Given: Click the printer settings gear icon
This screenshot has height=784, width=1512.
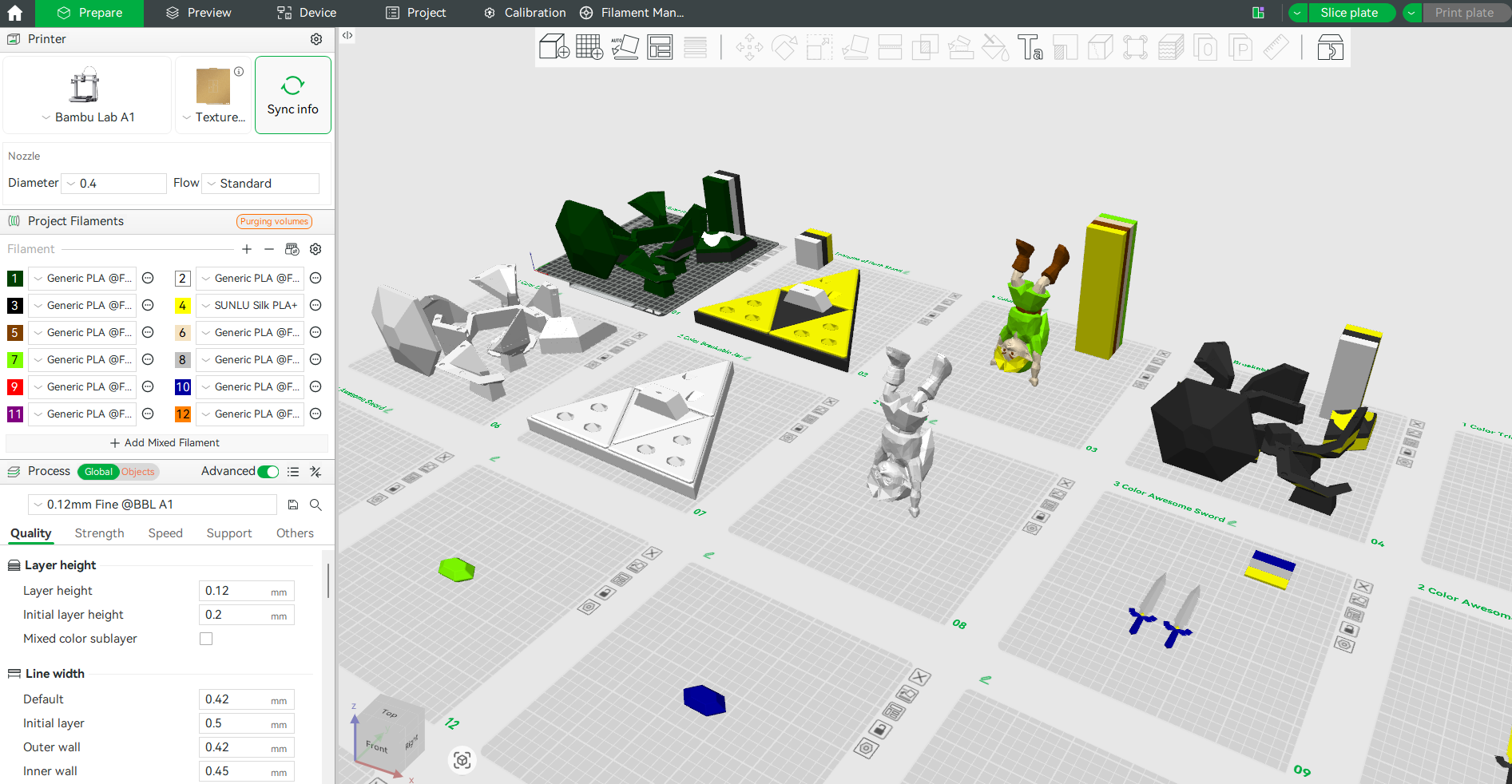Looking at the screenshot, I should click(316, 39).
